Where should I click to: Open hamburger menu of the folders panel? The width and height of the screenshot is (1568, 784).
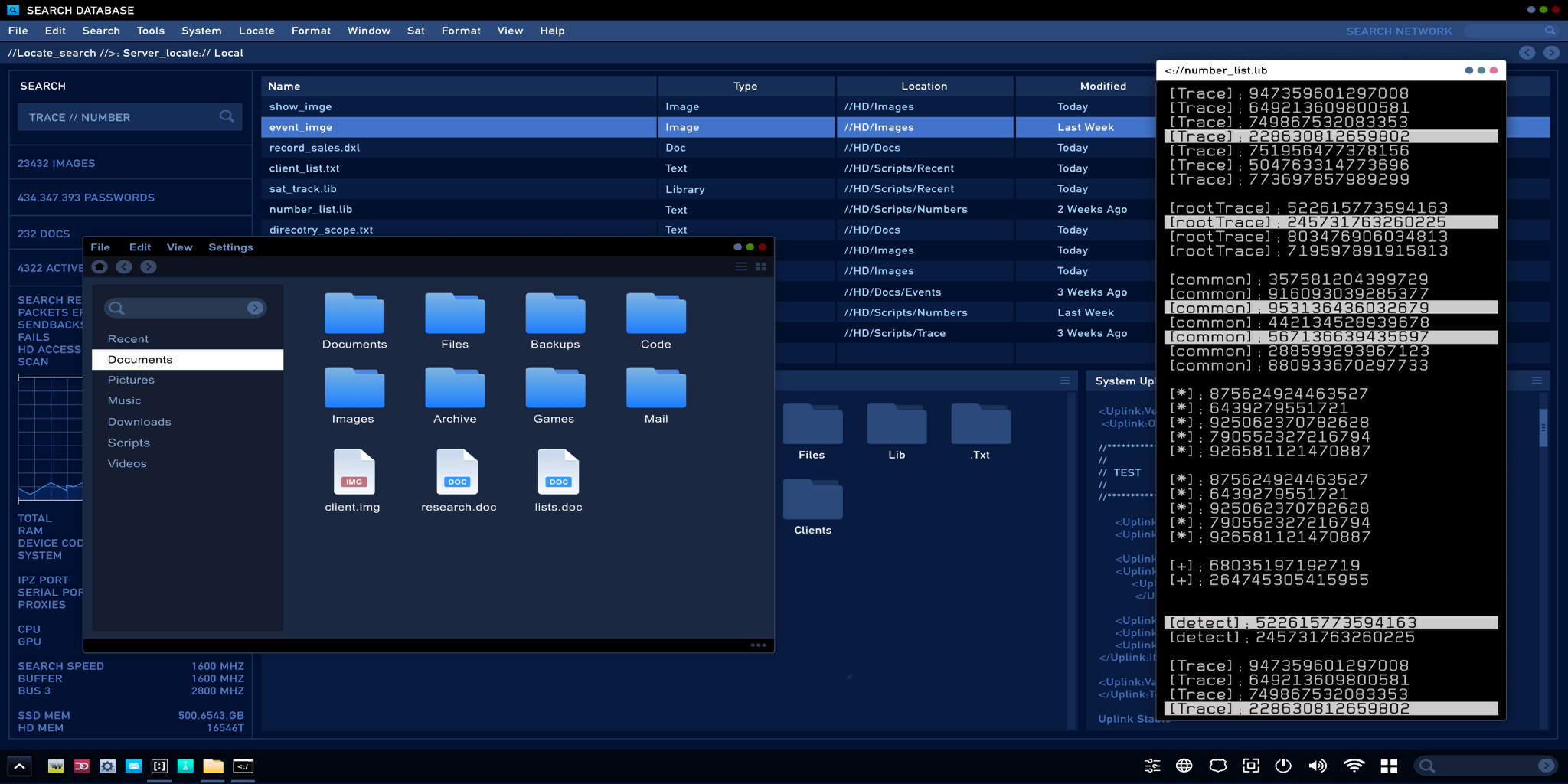point(1064,381)
